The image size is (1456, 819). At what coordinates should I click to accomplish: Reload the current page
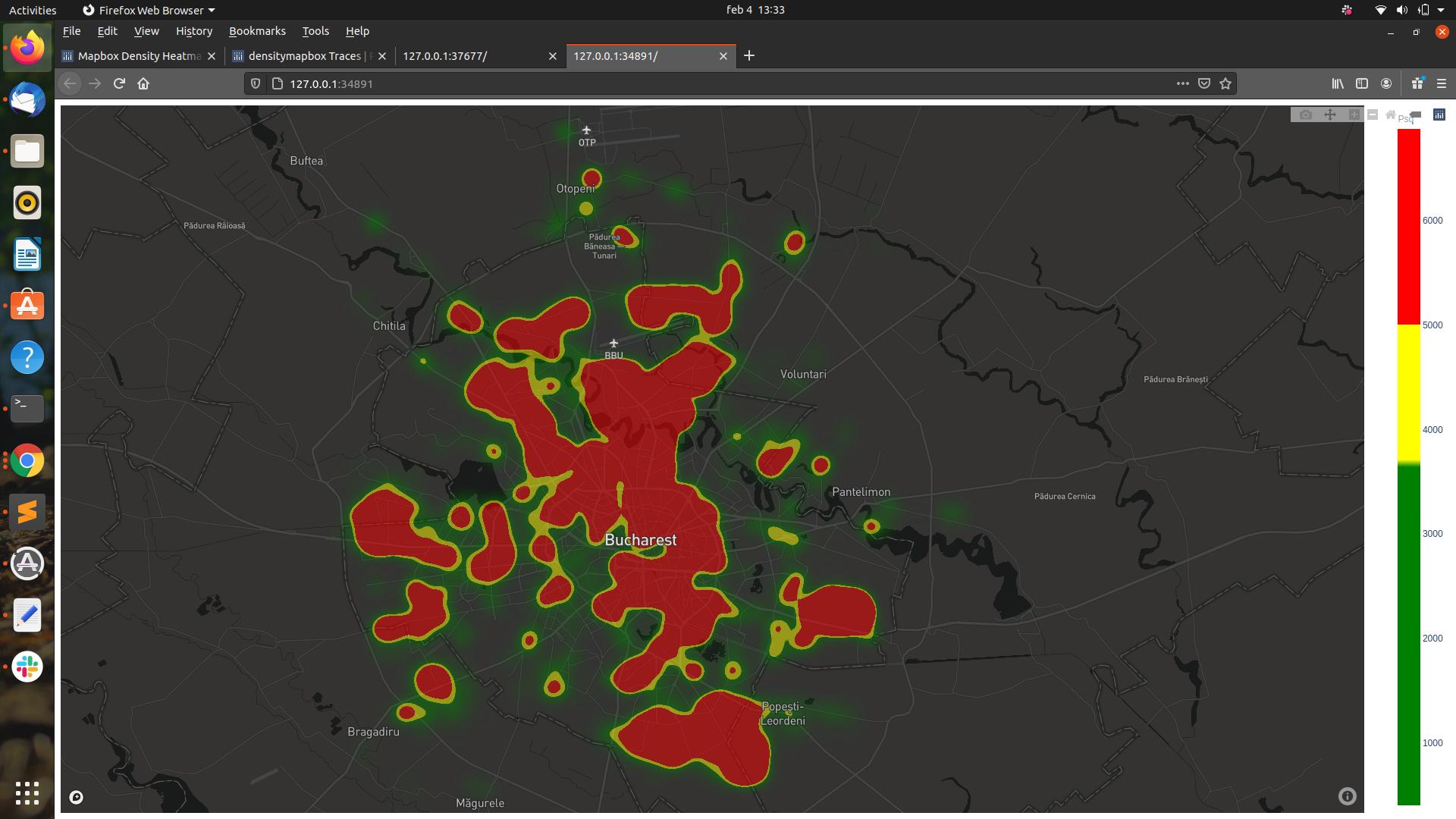[119, 83]
